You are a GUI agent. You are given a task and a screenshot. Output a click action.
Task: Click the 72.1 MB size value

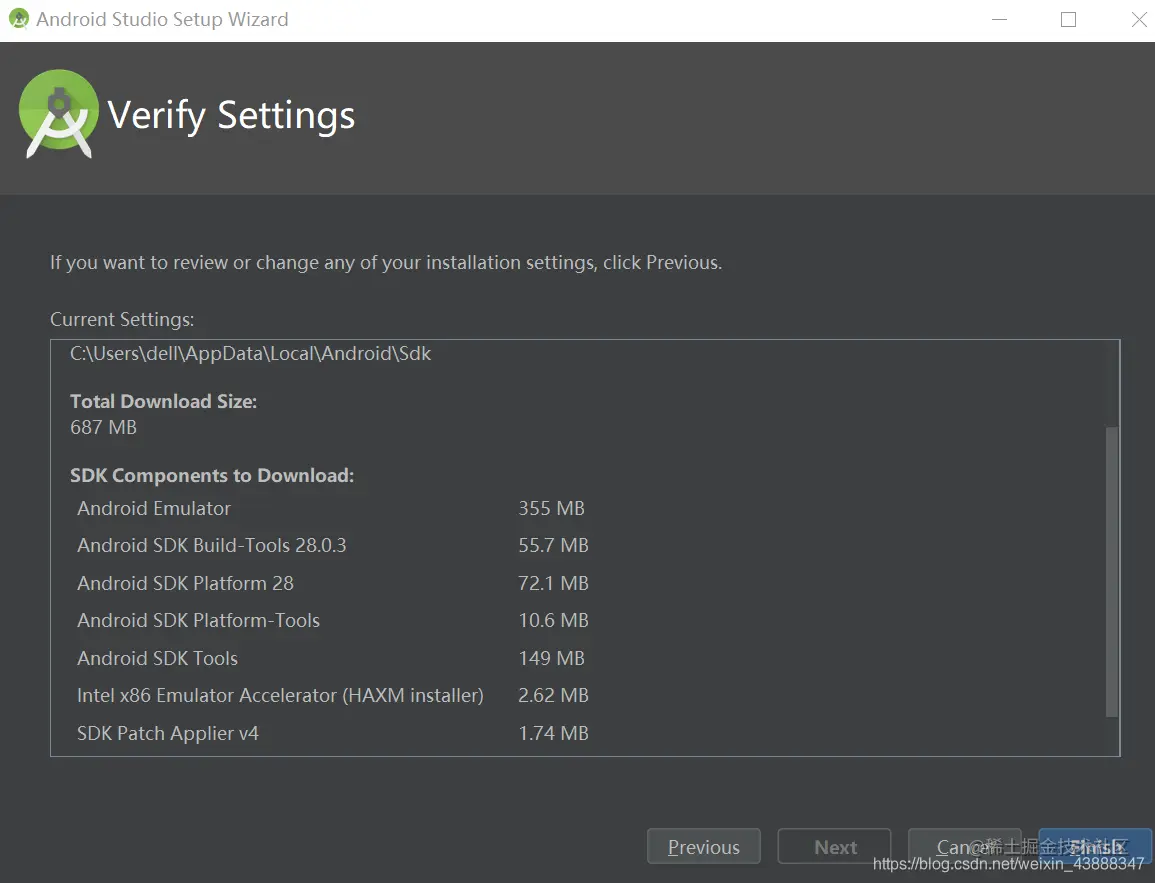[x=553, y=583]
